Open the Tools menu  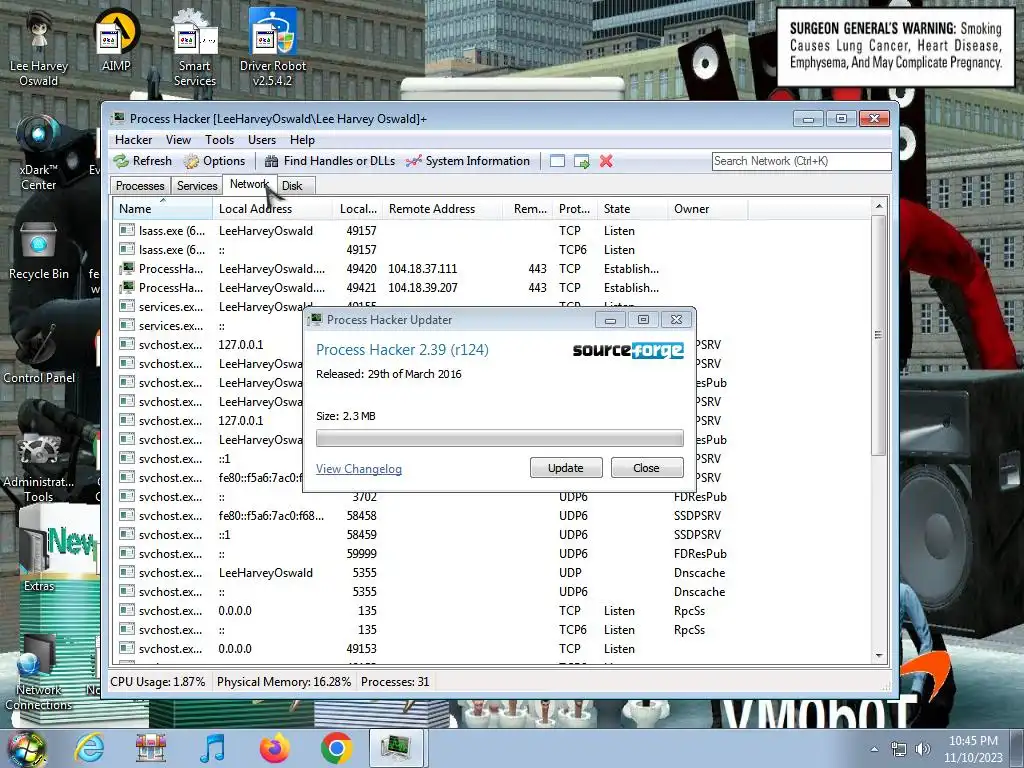219,140
